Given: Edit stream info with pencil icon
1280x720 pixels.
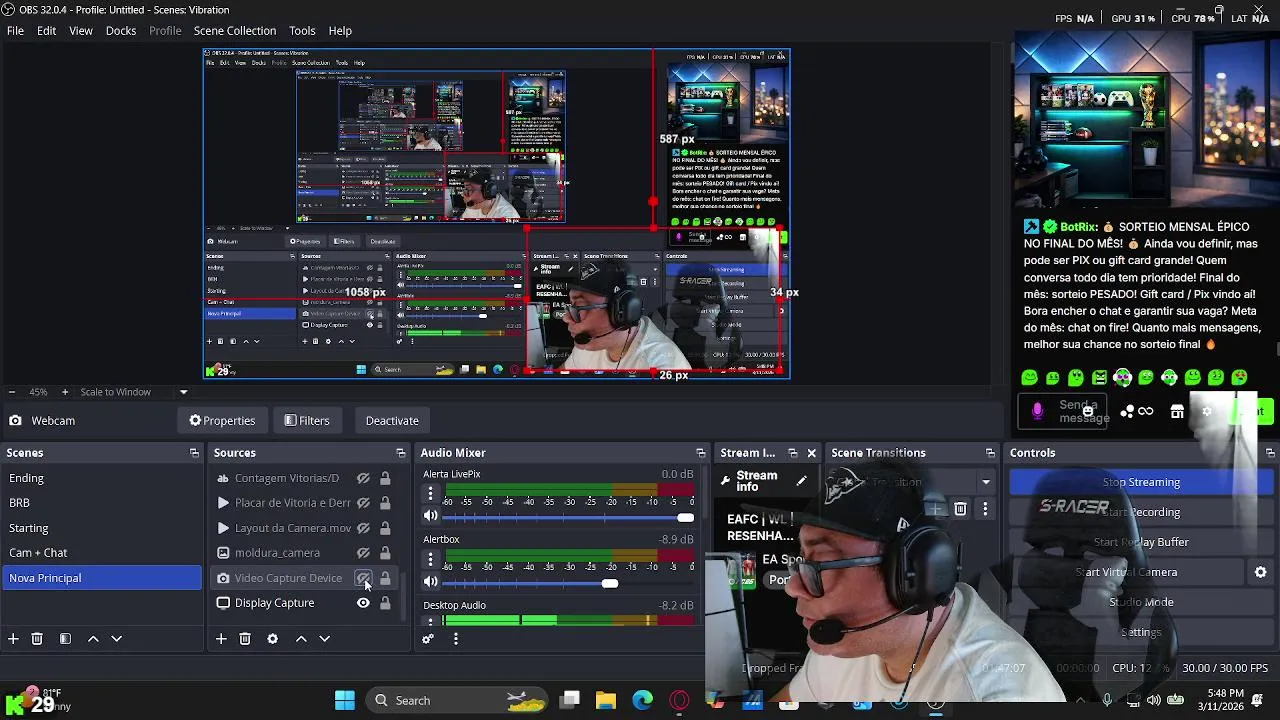Looking at the screenshot, I should [x=801, y=481].
